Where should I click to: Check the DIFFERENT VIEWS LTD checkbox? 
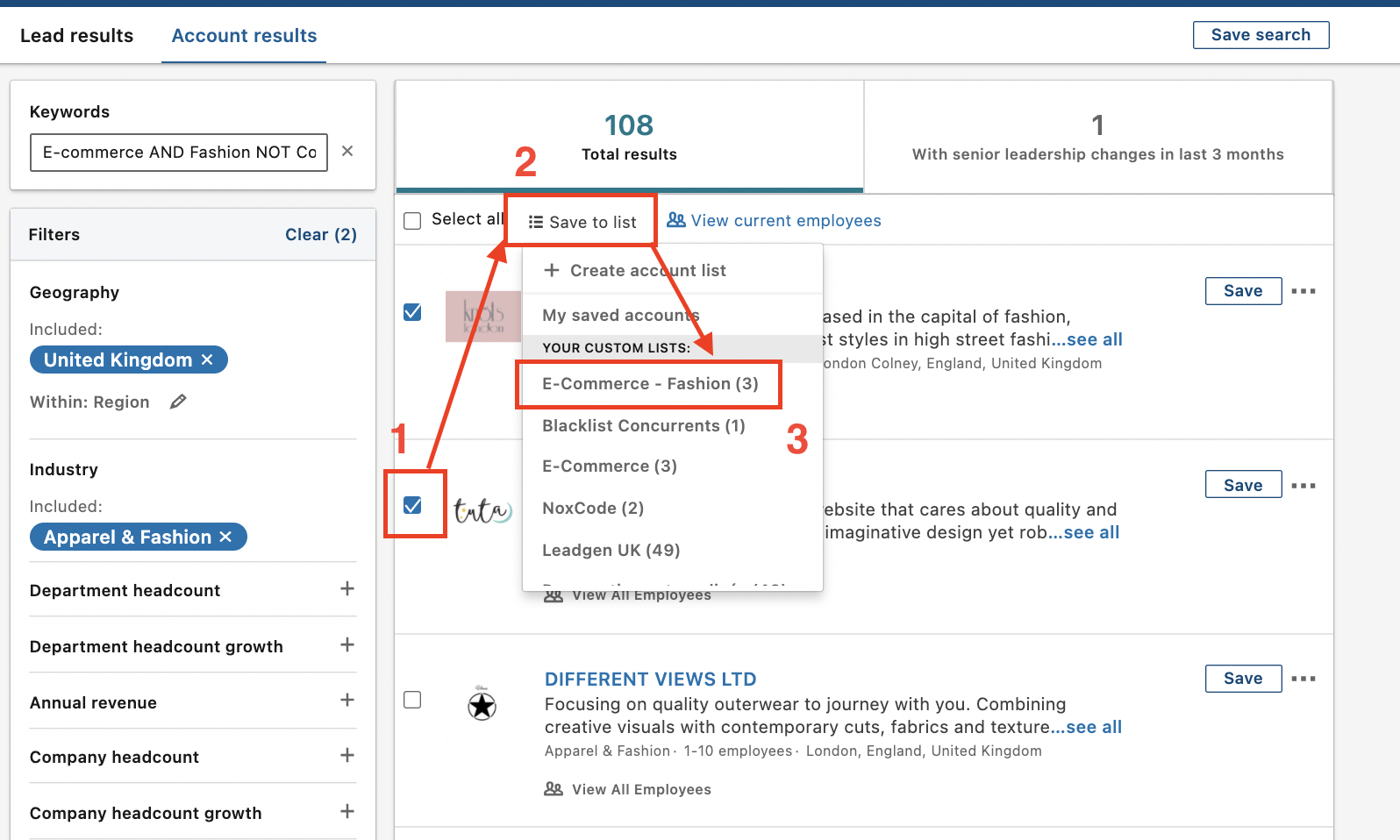[412, 700]
